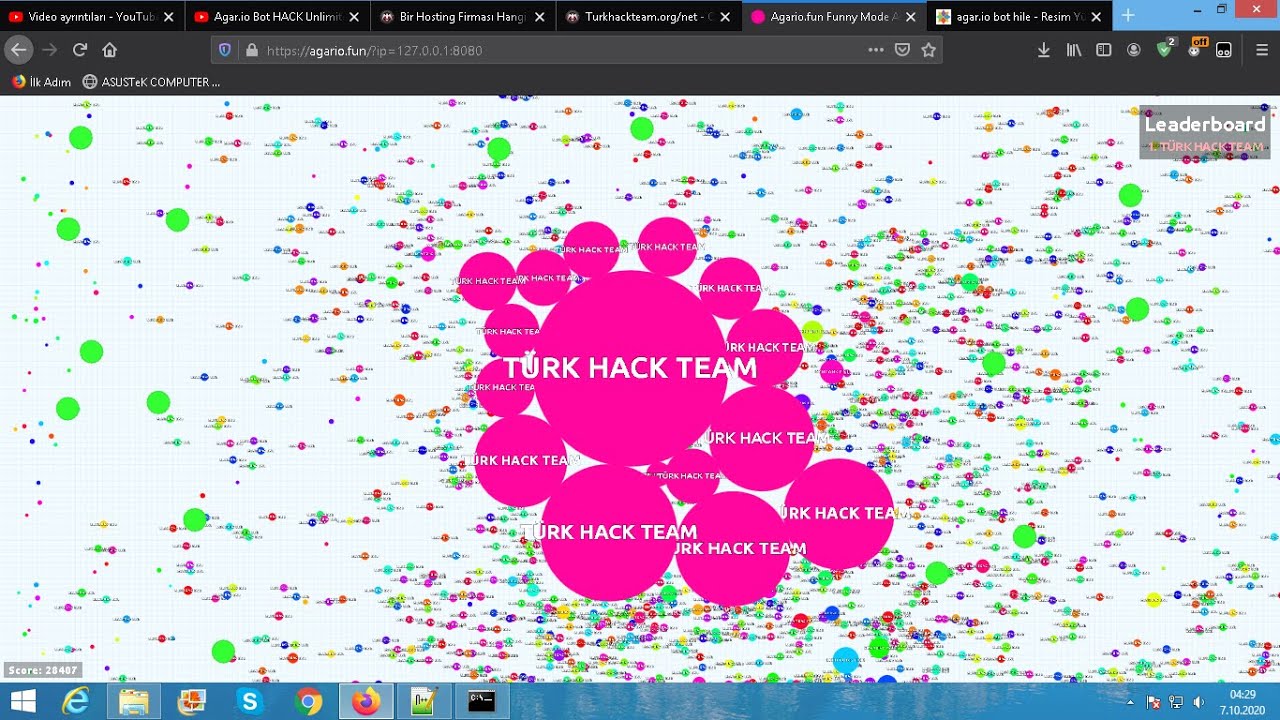Click the Leaderboard heading in game
Screen dimensions: 1280x720
(x=1205, y=125)
